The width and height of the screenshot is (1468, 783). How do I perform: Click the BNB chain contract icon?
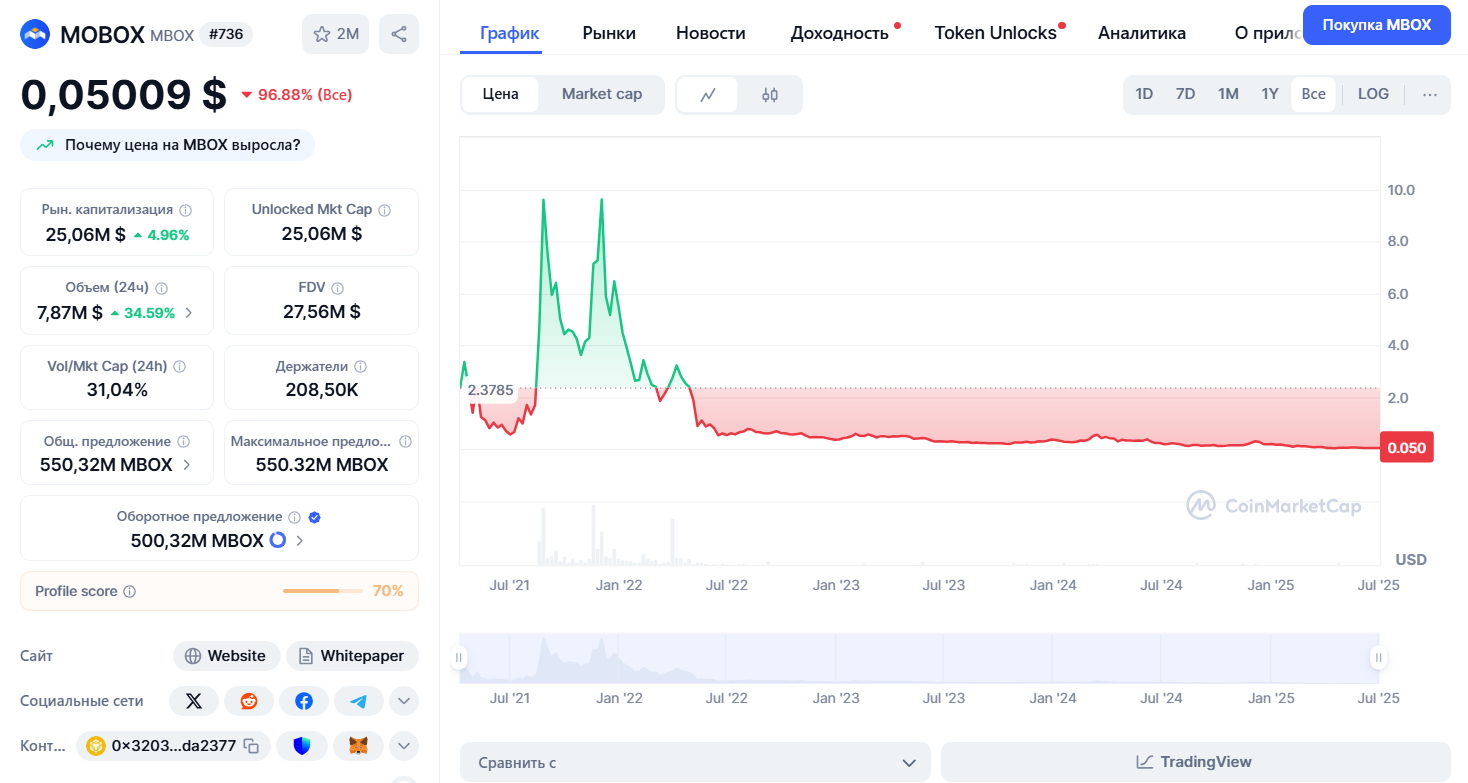click(x=96, y=746)
